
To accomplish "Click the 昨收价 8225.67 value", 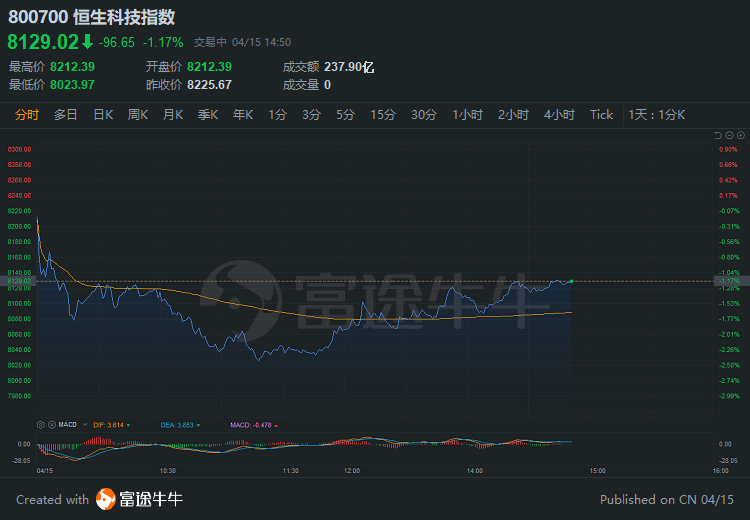I will [209, 85].
